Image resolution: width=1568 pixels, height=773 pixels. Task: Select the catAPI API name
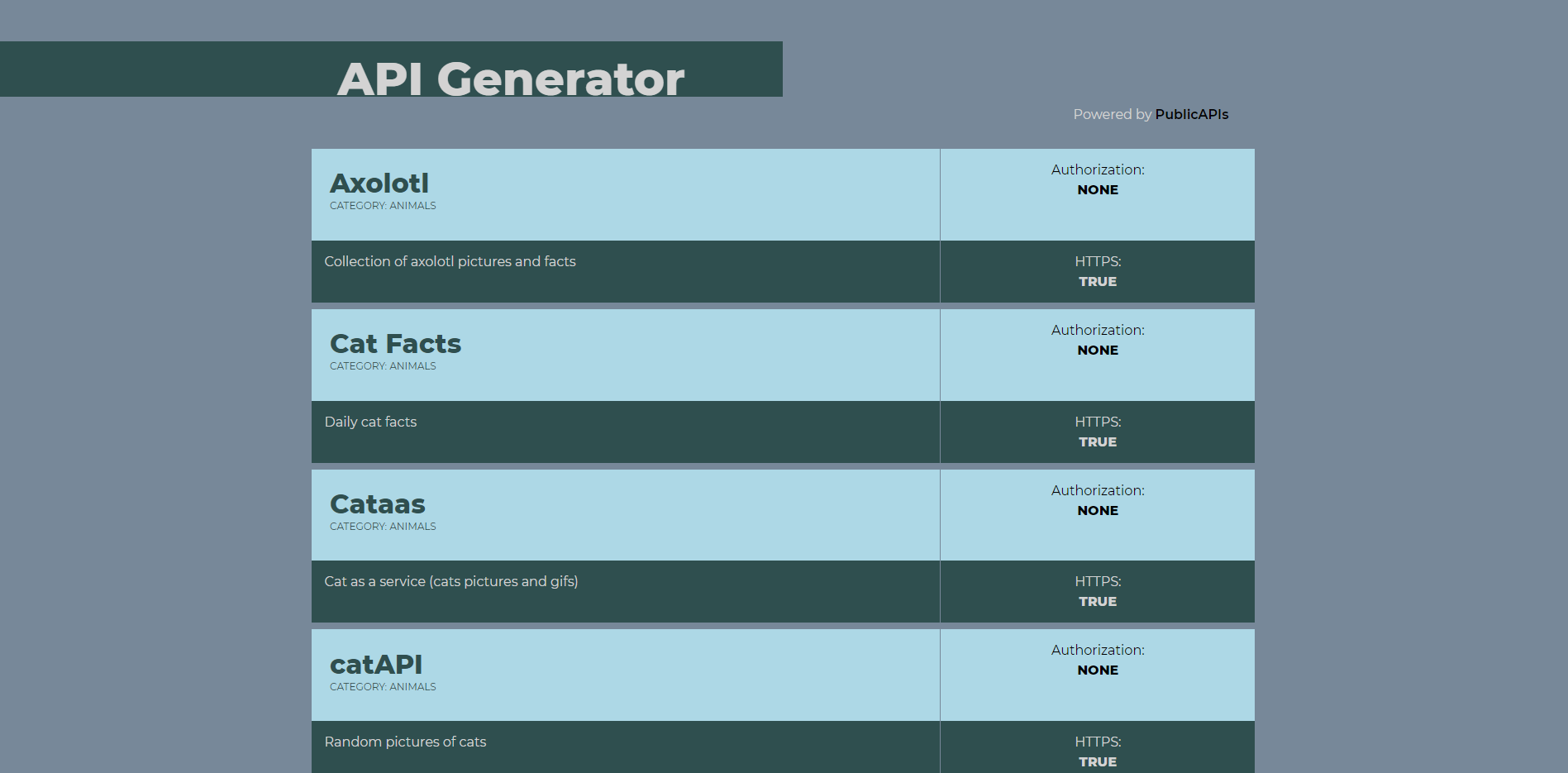tap(376, 664)
